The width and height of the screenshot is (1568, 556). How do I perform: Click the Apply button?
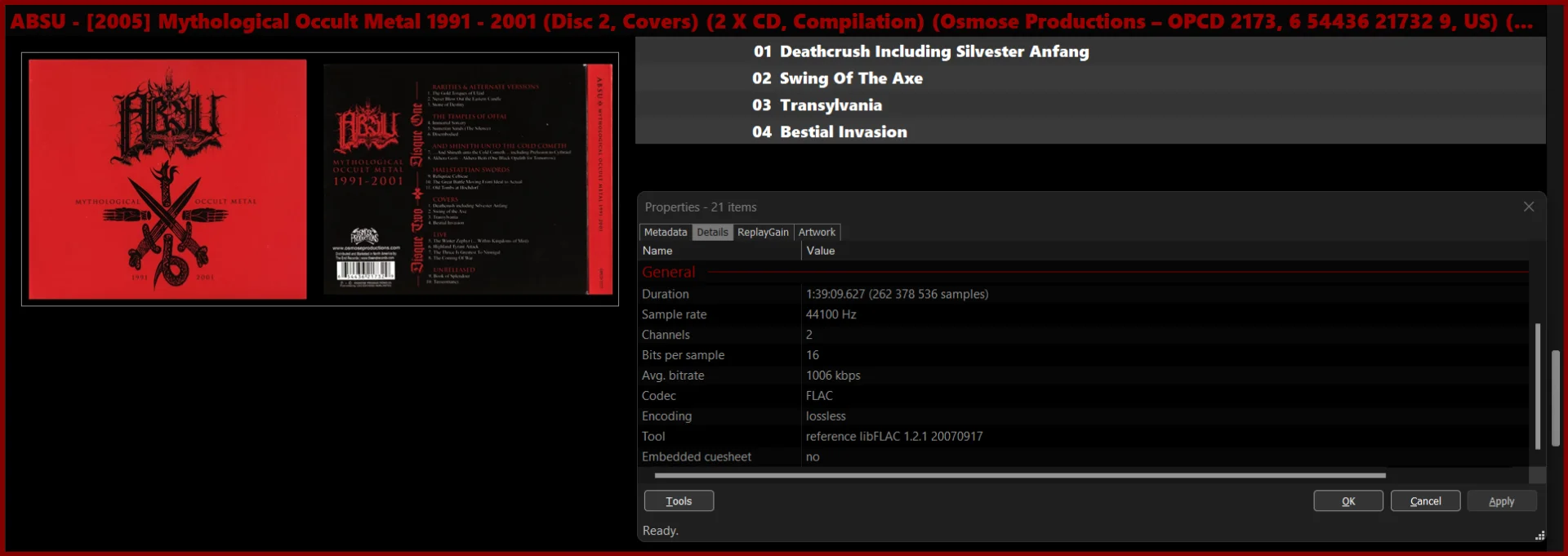(1501, 501)
